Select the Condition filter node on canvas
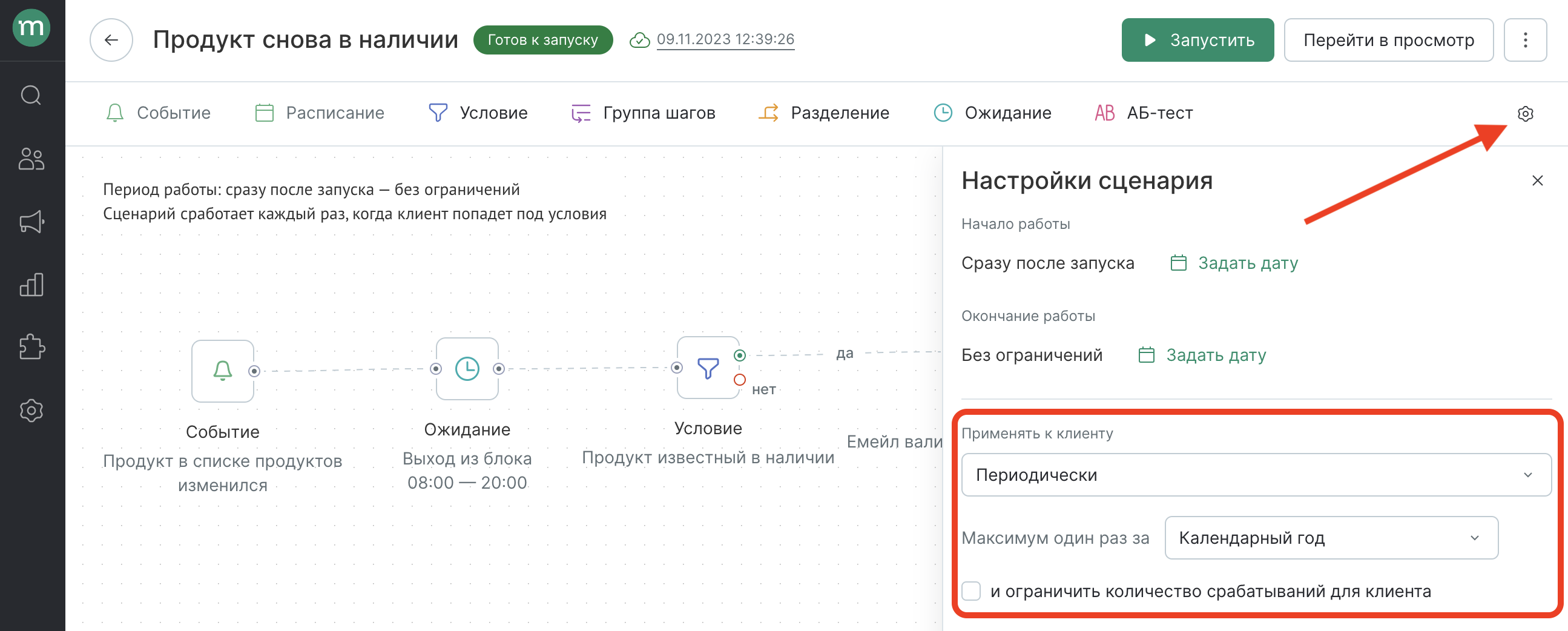This screenshot has width=1568, height=631. tap(708, 368)
